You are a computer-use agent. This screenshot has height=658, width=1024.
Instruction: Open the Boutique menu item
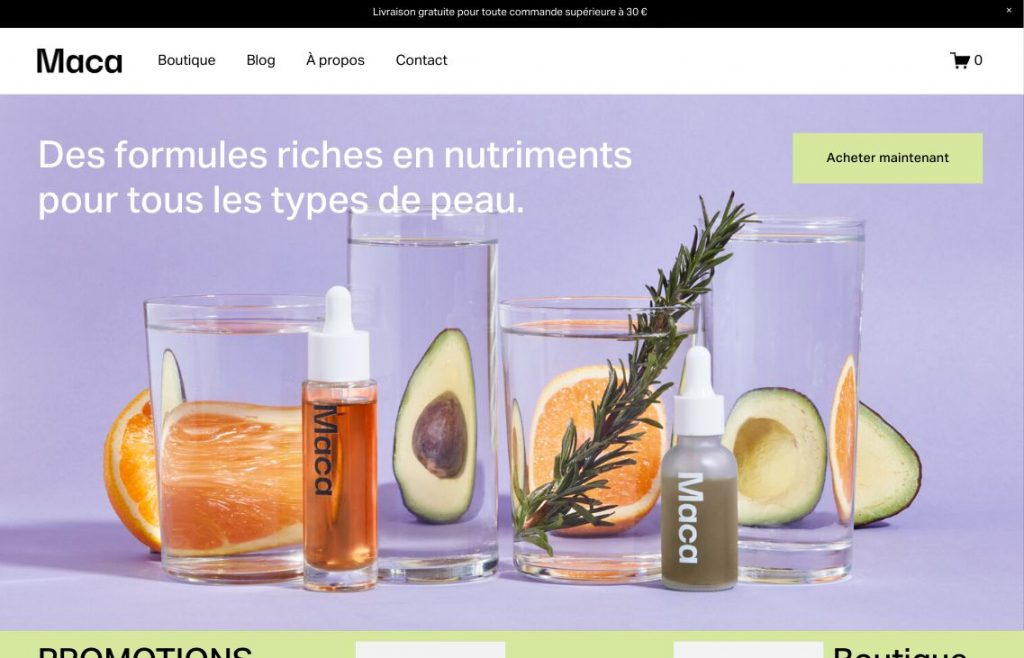[x=186, y=60]
